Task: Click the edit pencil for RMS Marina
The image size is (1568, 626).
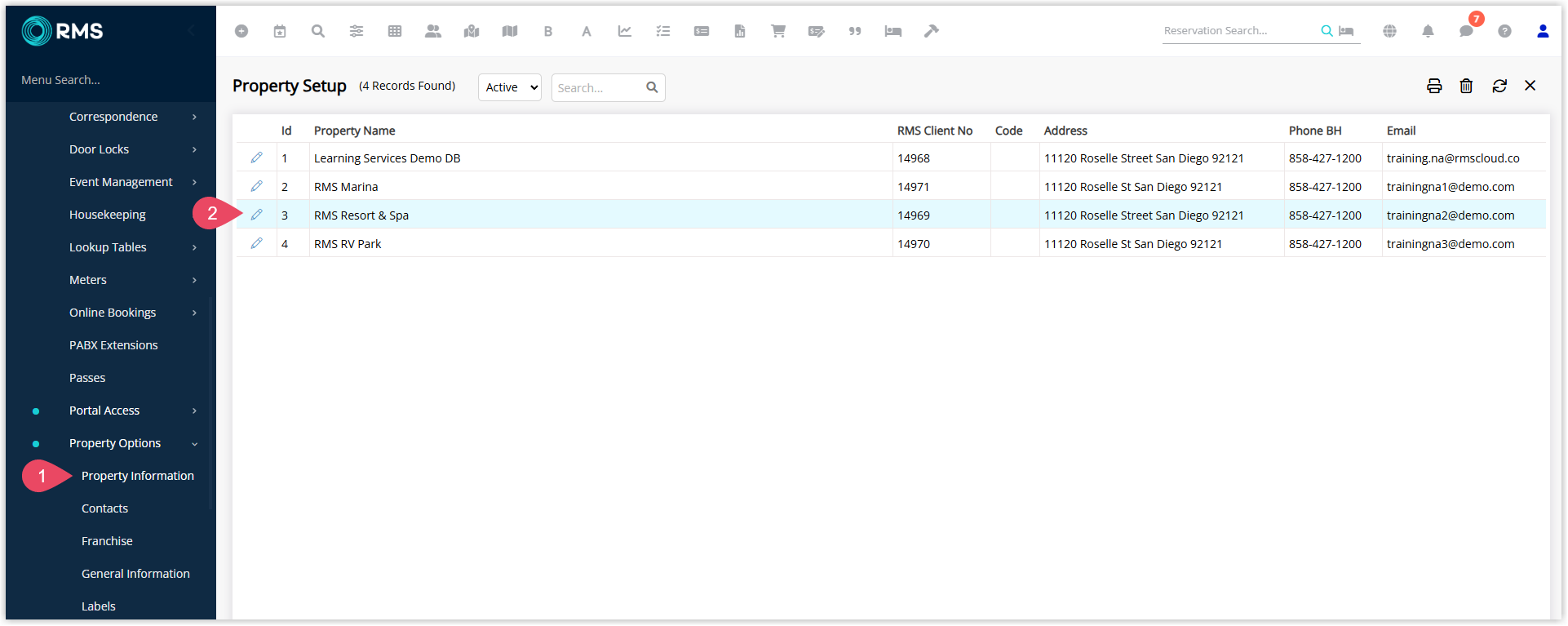Action: pos(256,186)
